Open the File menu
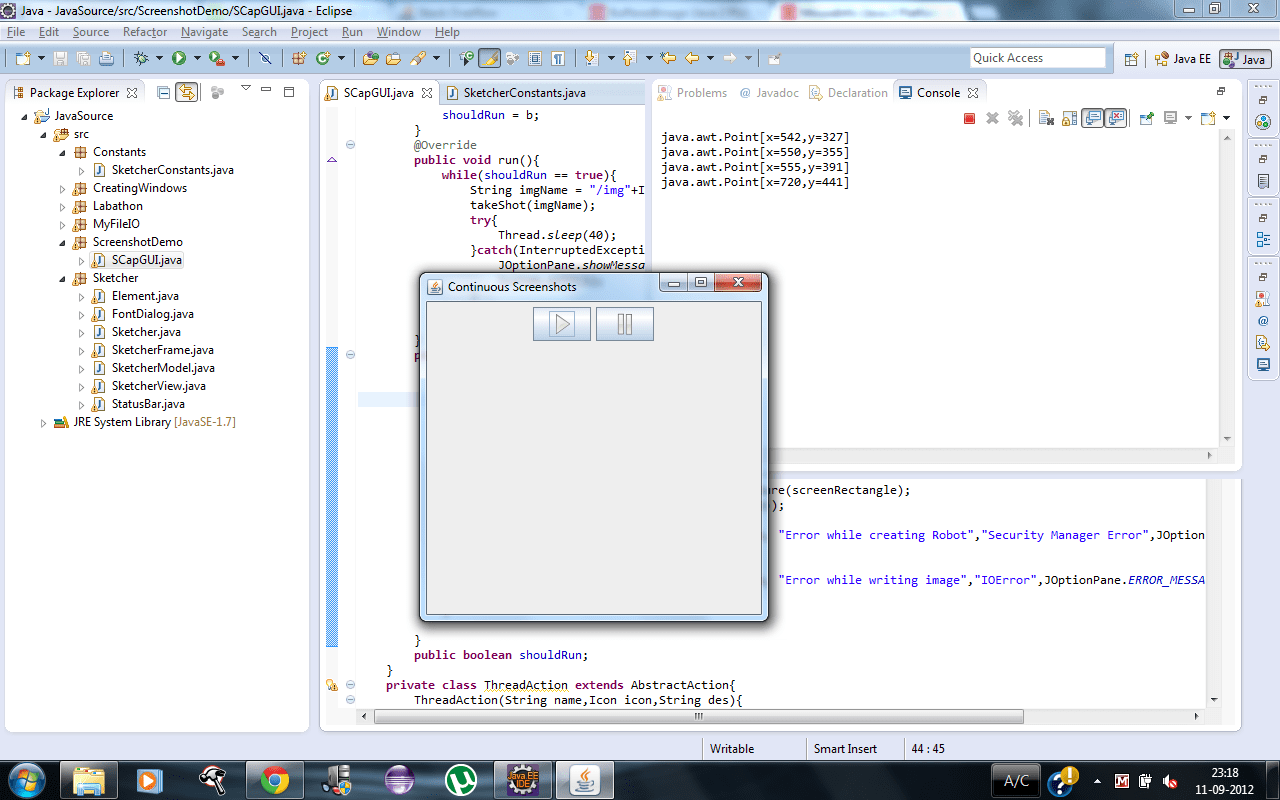 [16, 32]
